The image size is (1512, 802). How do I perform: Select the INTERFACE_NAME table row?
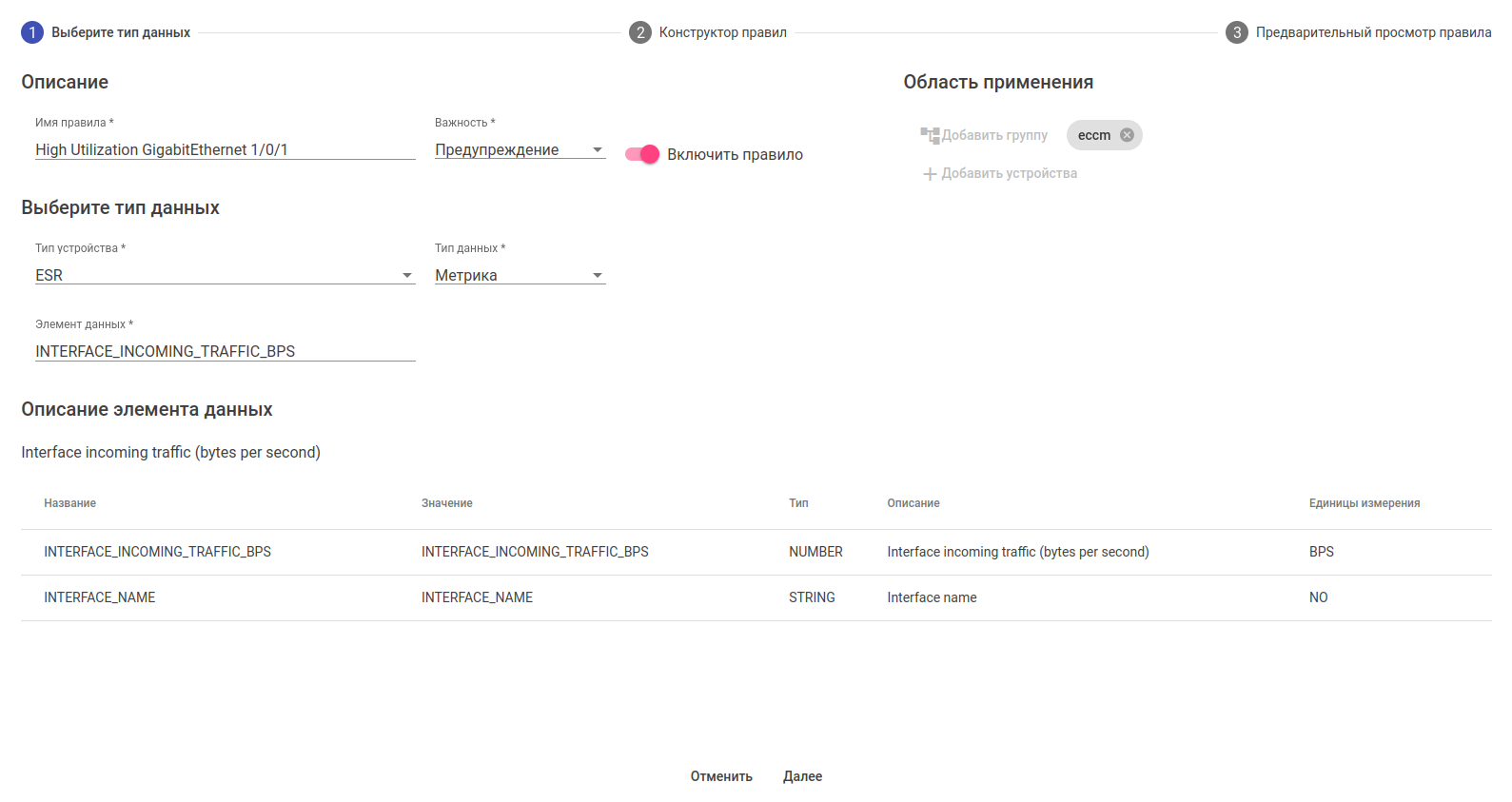click(756, 597)
